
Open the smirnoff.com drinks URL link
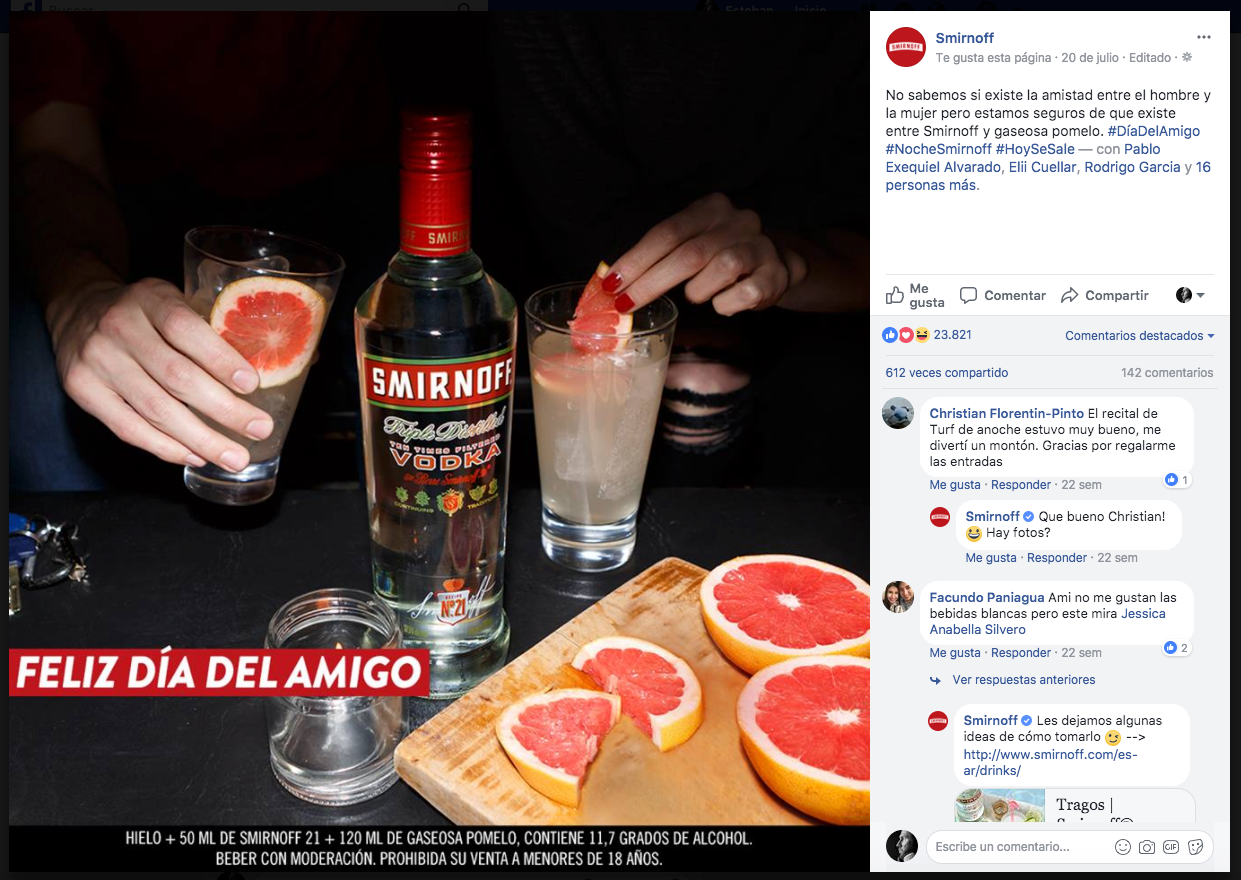click(1051, 762)
